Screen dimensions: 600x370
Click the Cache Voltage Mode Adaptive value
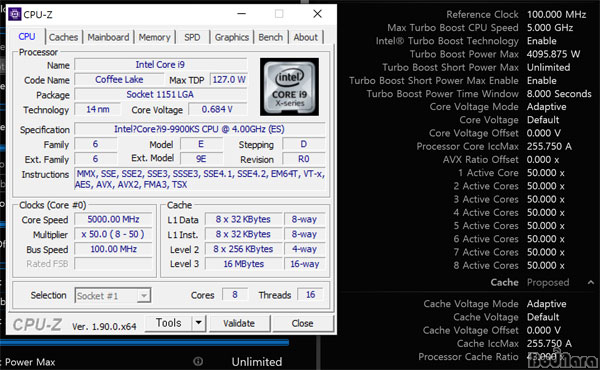(546, 304)
